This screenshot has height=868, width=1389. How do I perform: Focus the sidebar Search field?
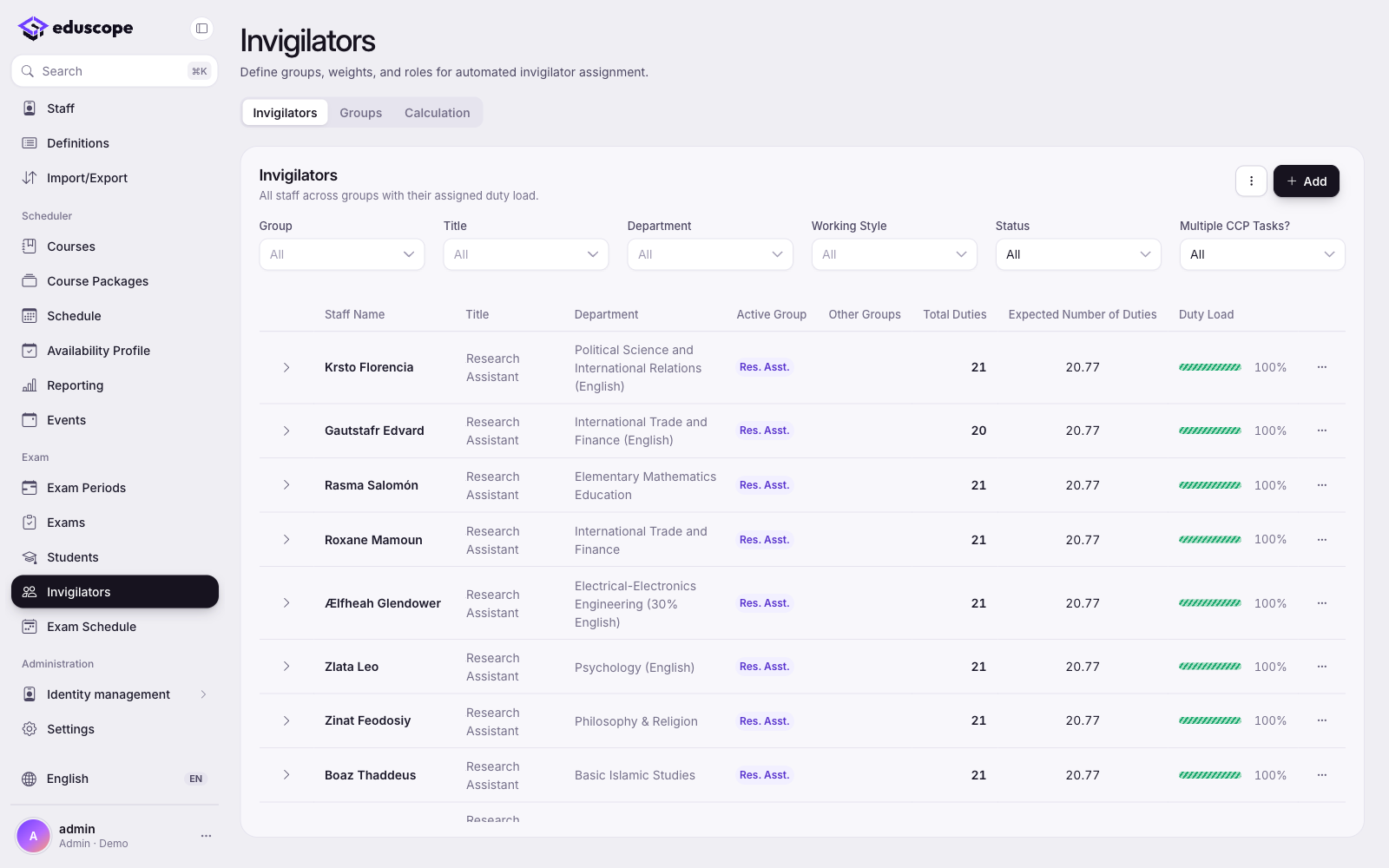click(115, 71)
